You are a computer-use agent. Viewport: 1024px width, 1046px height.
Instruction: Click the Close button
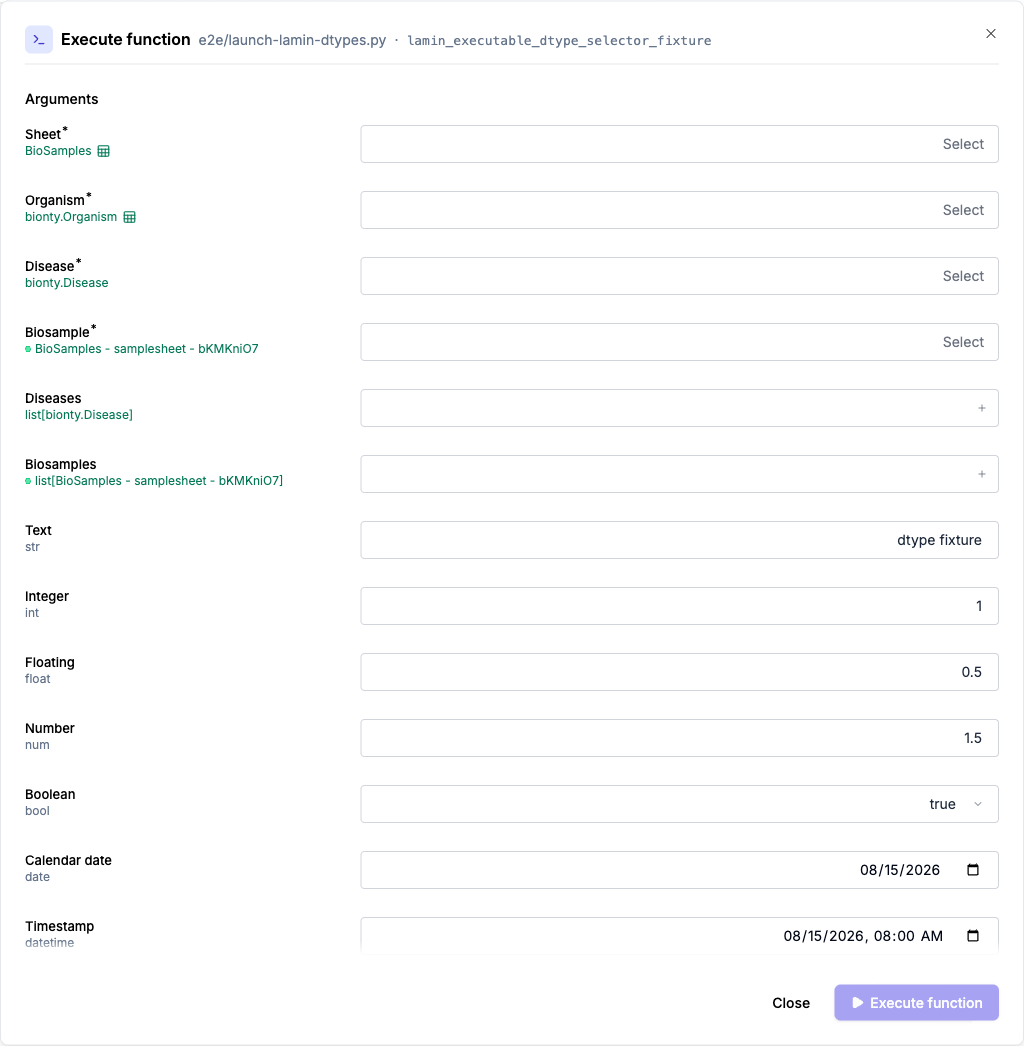coord(791,1003)
